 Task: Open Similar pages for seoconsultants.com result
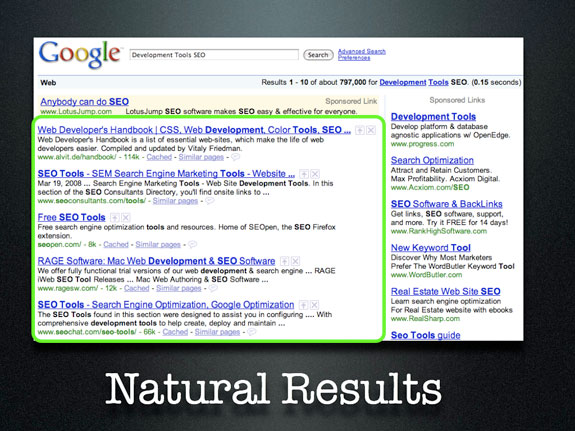(x=175, y=201)
